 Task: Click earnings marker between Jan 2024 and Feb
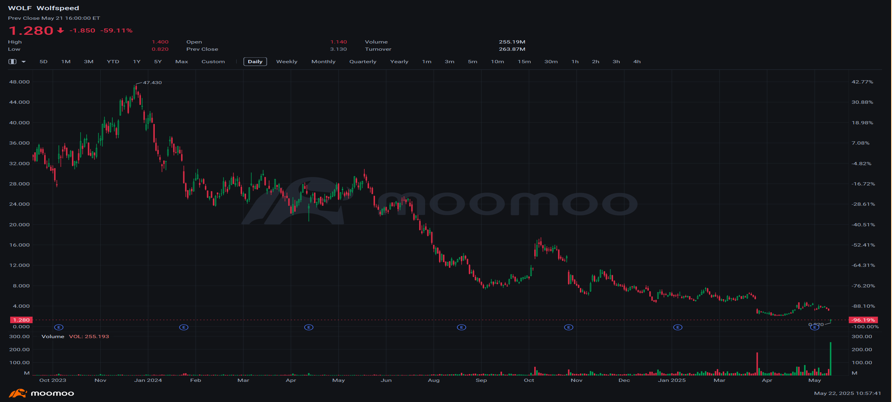pos(183,328)
